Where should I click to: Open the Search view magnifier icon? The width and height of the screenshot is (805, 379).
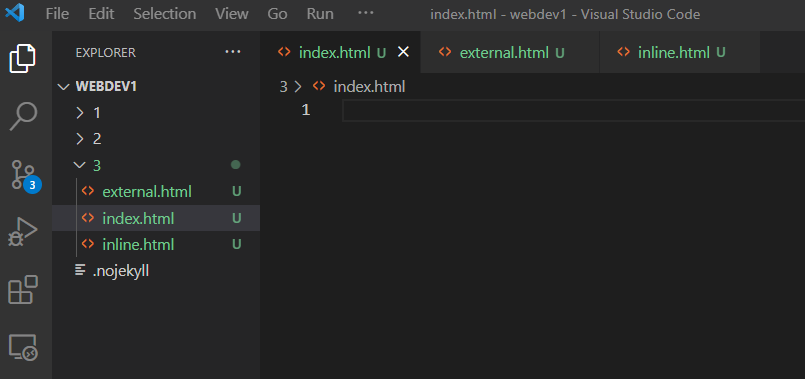pyautogui.click(x=24, y=117)
